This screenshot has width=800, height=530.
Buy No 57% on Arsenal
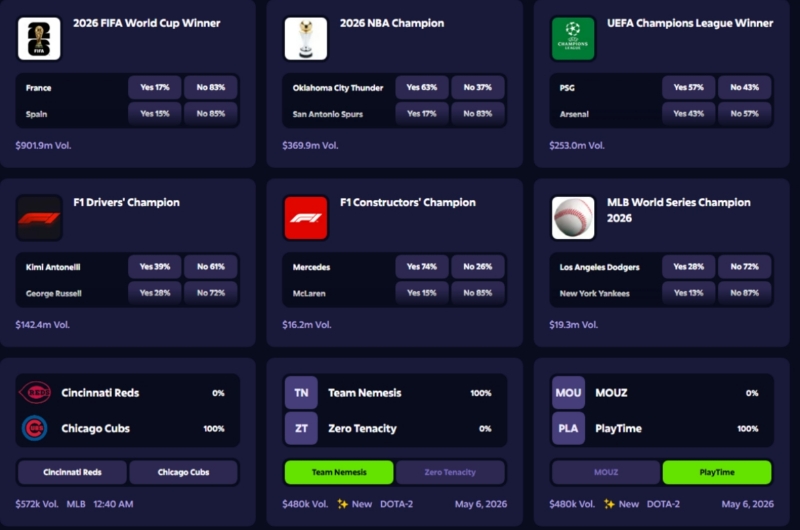coord(744,113)
